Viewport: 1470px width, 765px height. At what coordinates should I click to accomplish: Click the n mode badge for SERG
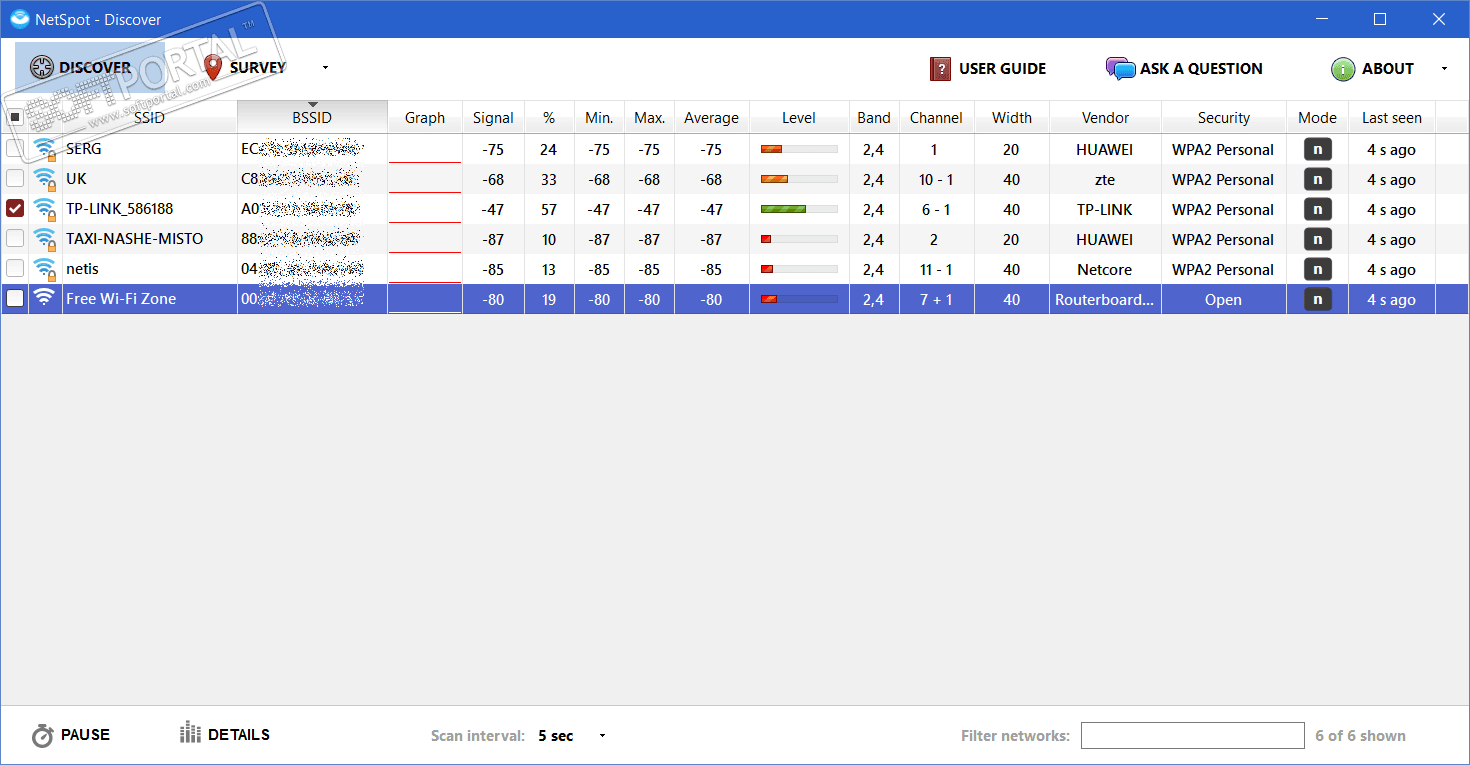pyautogui.click(x=1317, y=150)
